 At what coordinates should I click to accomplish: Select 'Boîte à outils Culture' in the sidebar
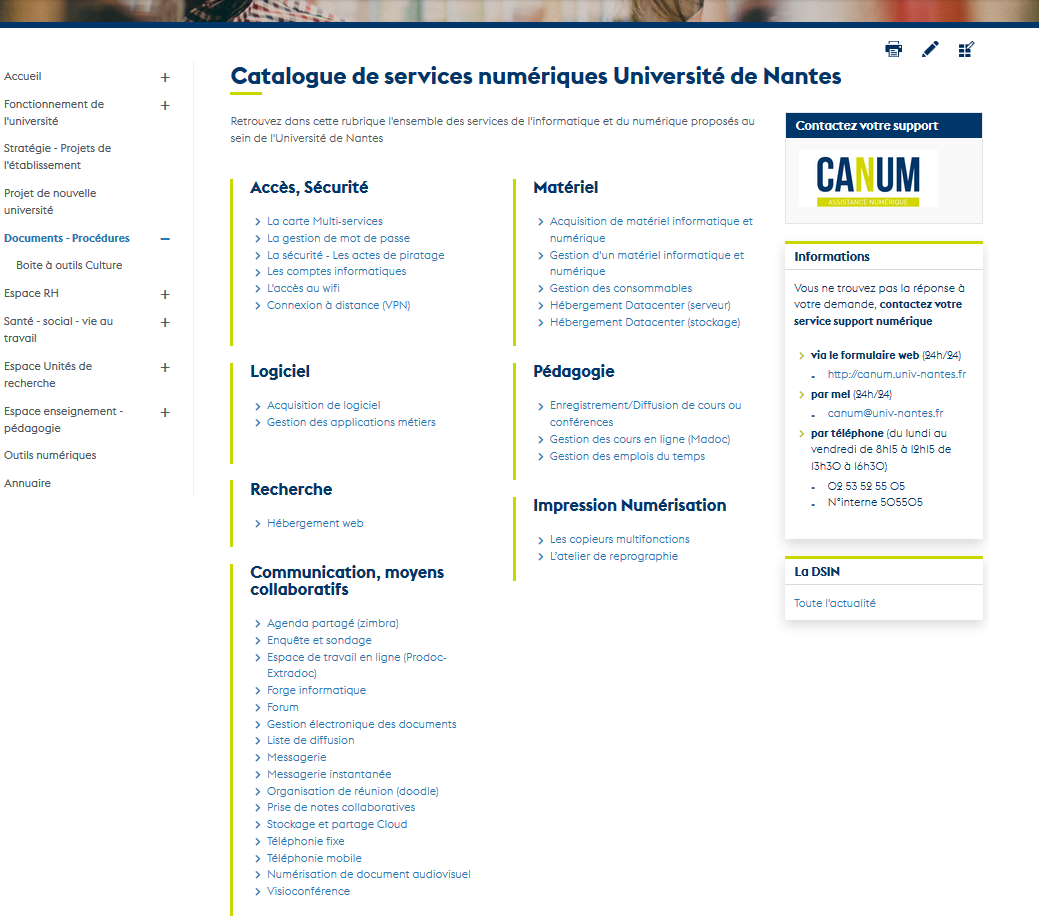pos(69,265)
